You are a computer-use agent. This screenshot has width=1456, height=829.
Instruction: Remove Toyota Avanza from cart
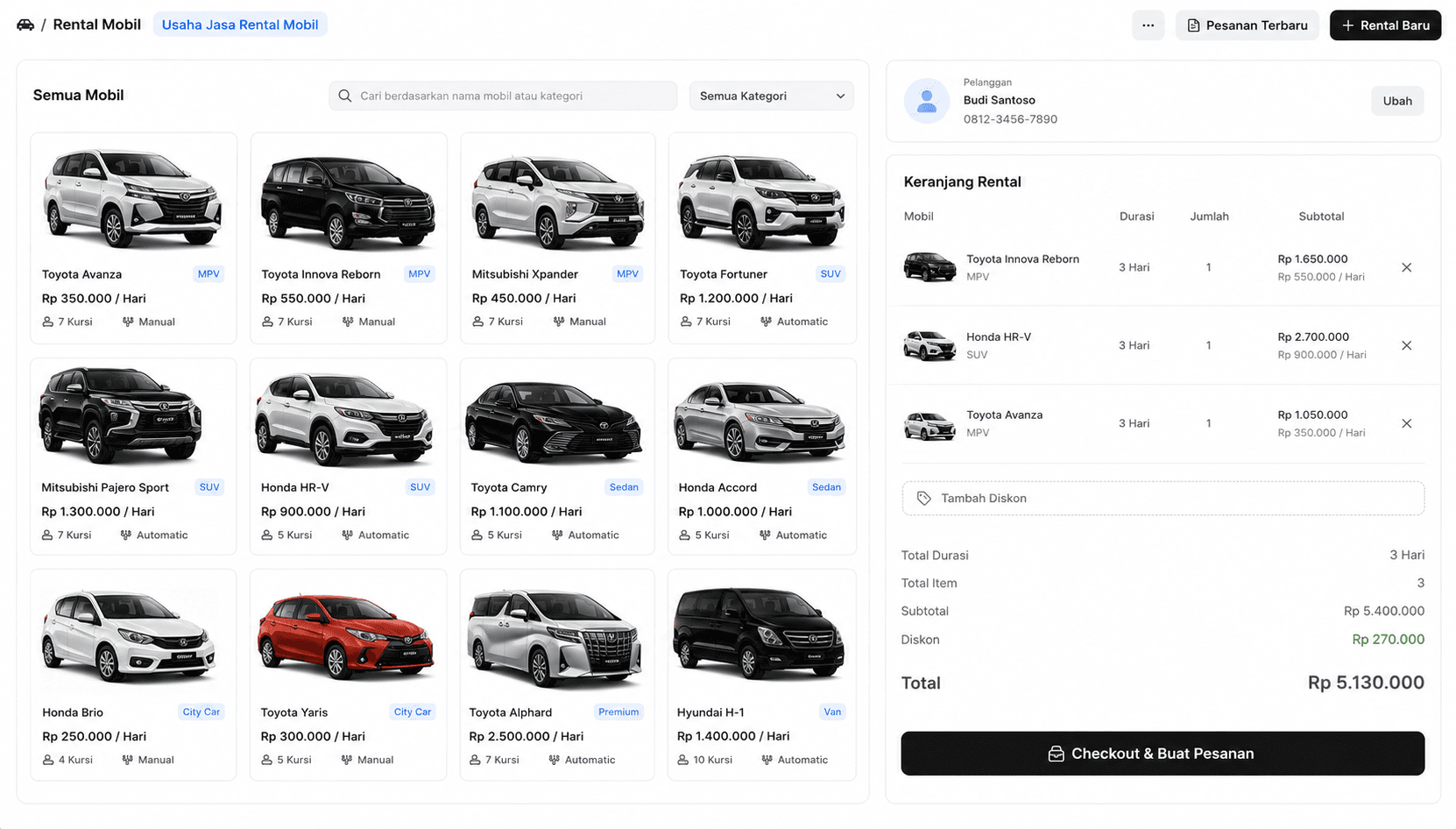[1406, 423]
